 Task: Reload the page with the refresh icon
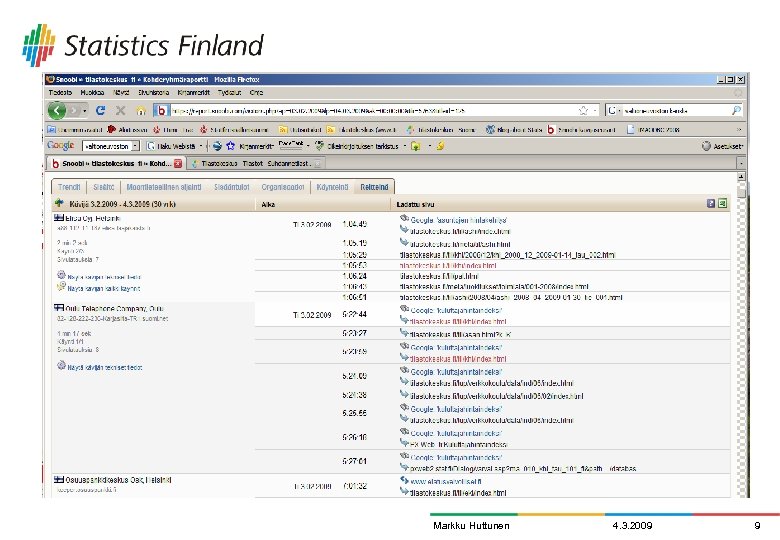coord(100,110)
